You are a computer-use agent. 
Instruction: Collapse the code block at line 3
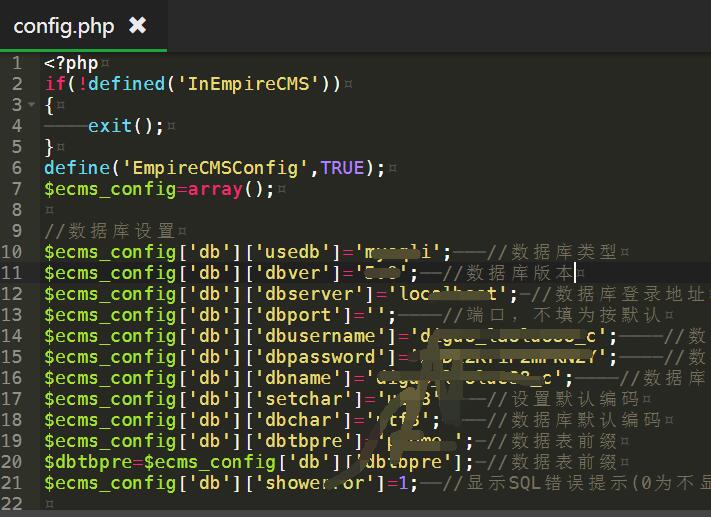[31, 105]
